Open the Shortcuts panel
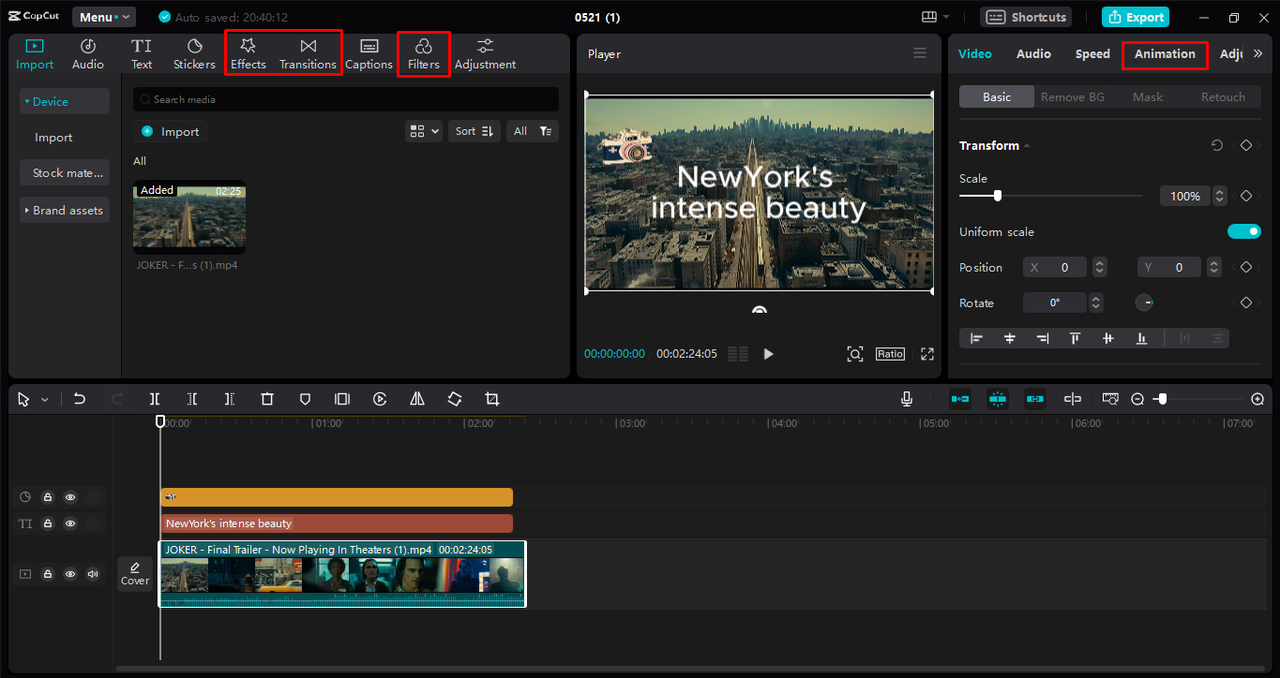The height and width of the screenshot is (678, 1280). click(x=1026, y=17)
